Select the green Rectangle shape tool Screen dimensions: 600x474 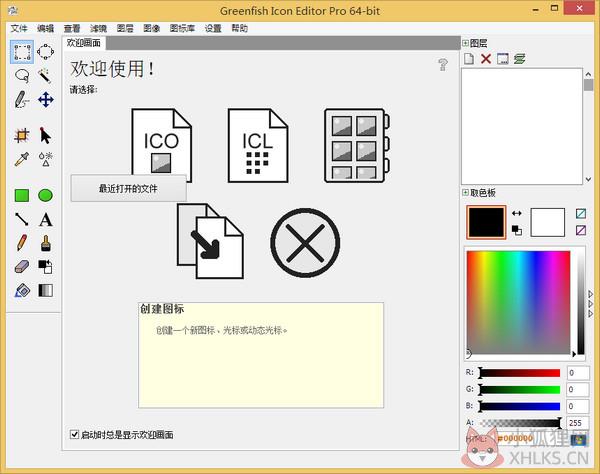(22, 195)
